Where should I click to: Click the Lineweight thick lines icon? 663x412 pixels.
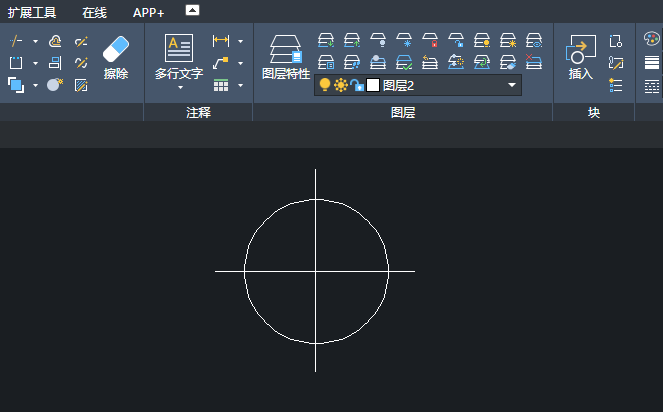pos(652,63)
